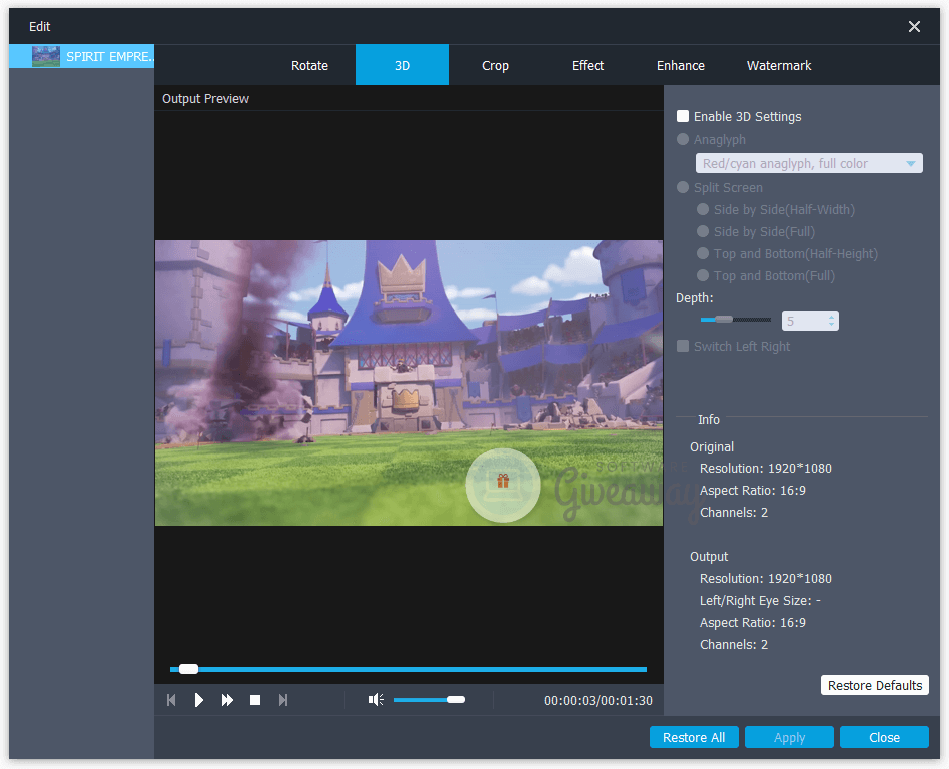Select Side by Side(Full) option
This screenshot has width=949, height=769.
coord(703,231)
